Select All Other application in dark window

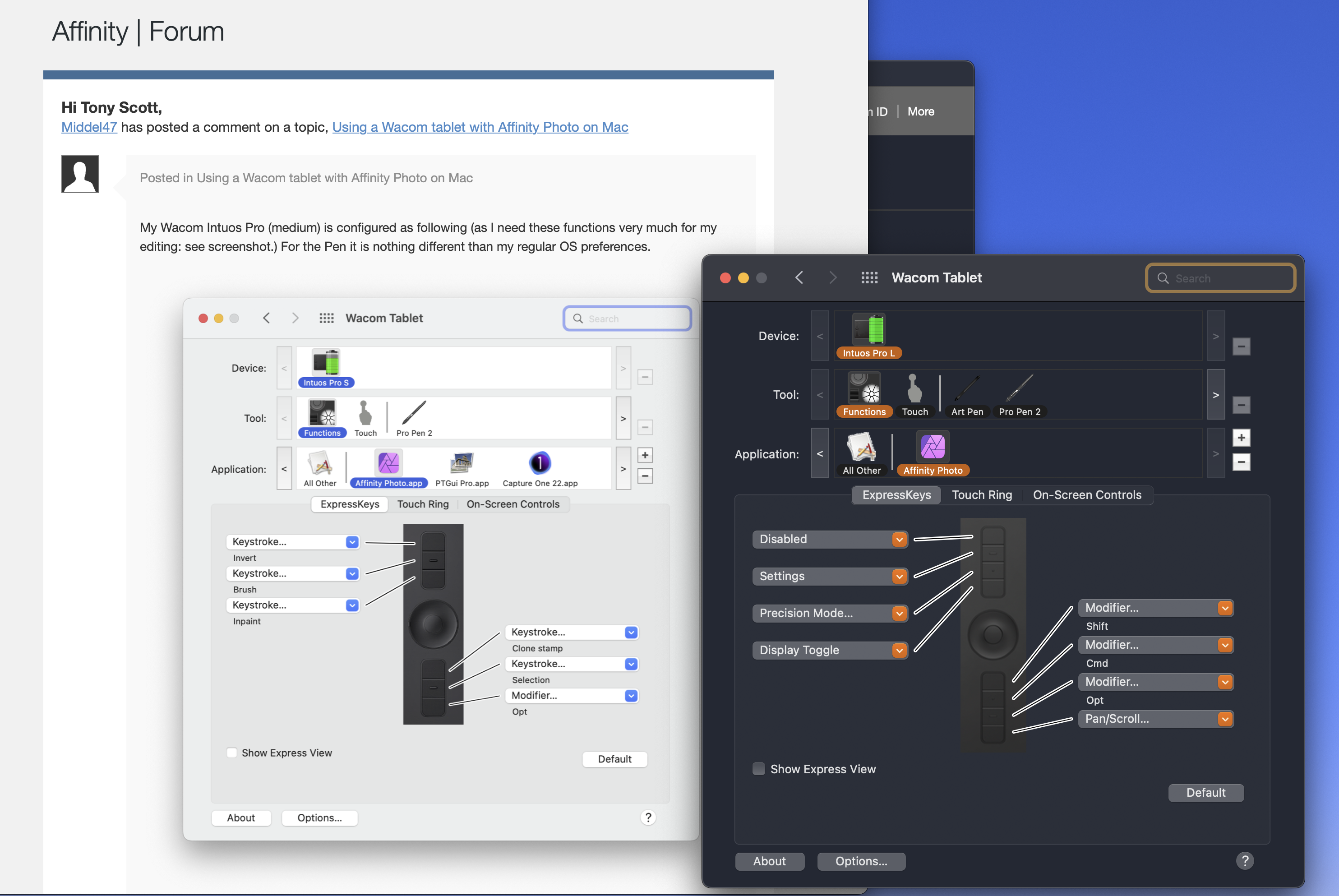click(861, 454)
